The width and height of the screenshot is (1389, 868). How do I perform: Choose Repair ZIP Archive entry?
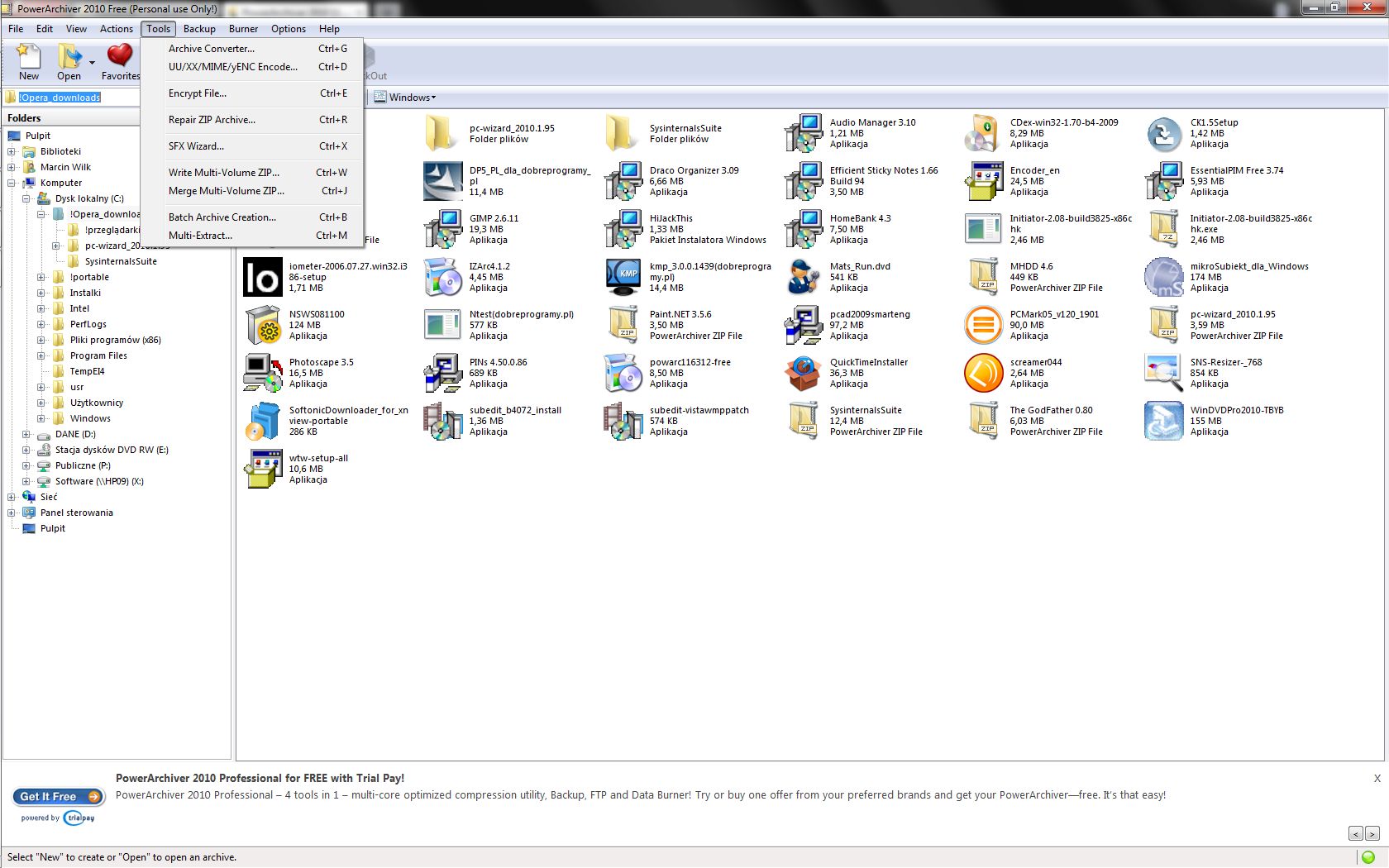tap(252, 120)
